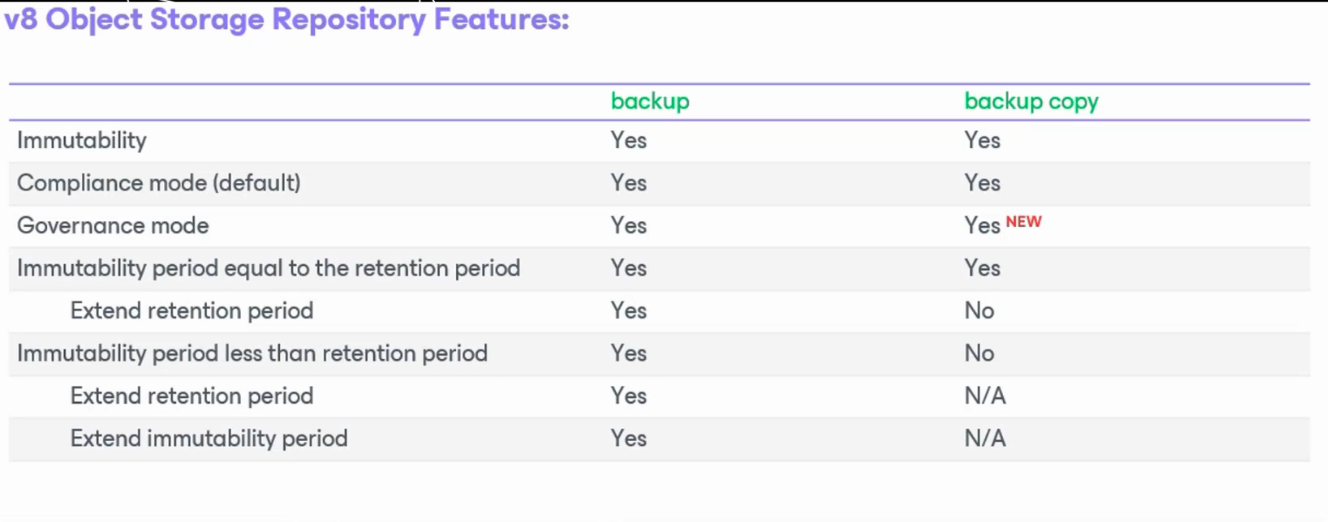Click the 'Immutability' row label
Screen dimensions: 1328x522
(x=82, y=140)
